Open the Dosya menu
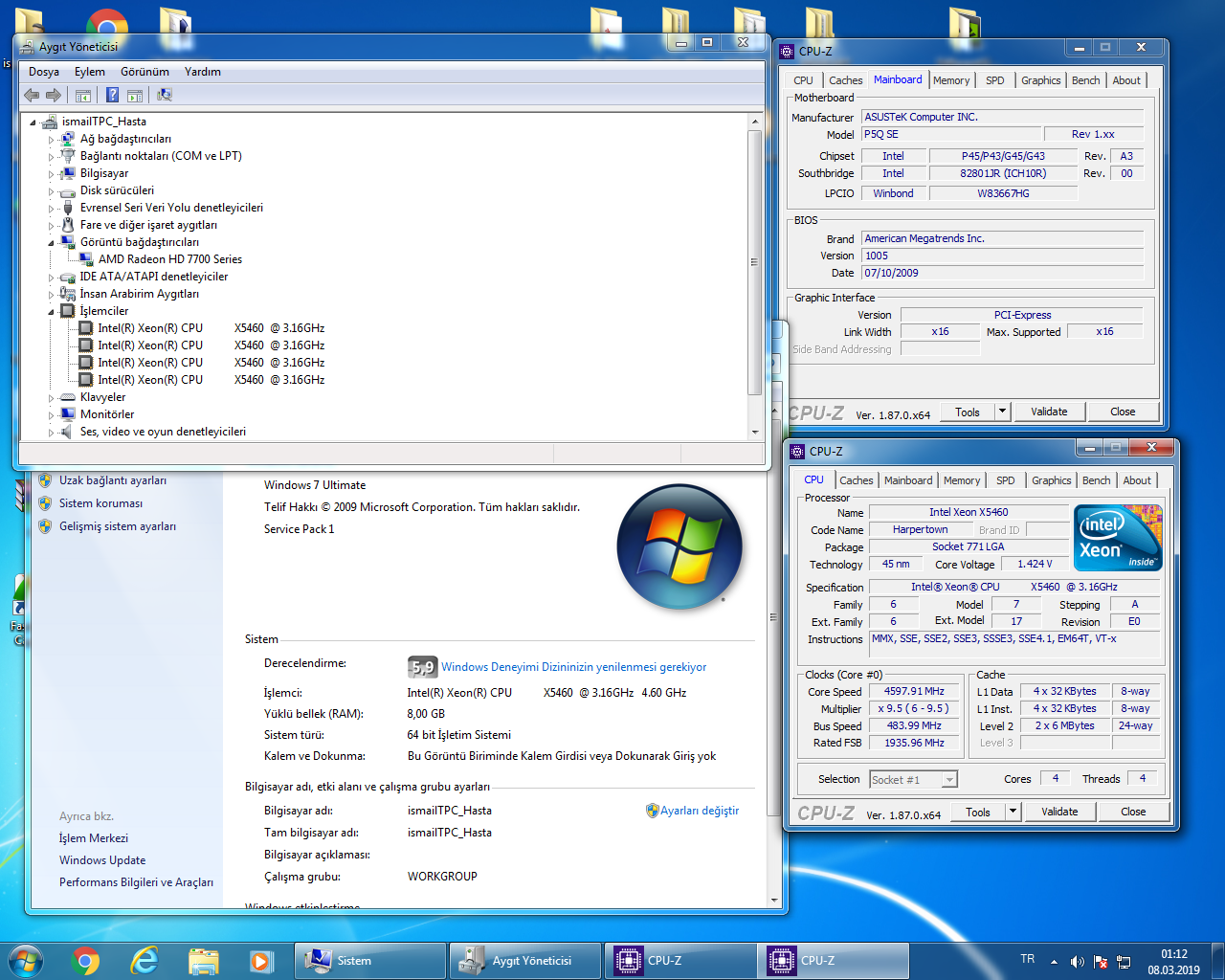This screenshot has width=1225, height=980. [x=44, y=72]
